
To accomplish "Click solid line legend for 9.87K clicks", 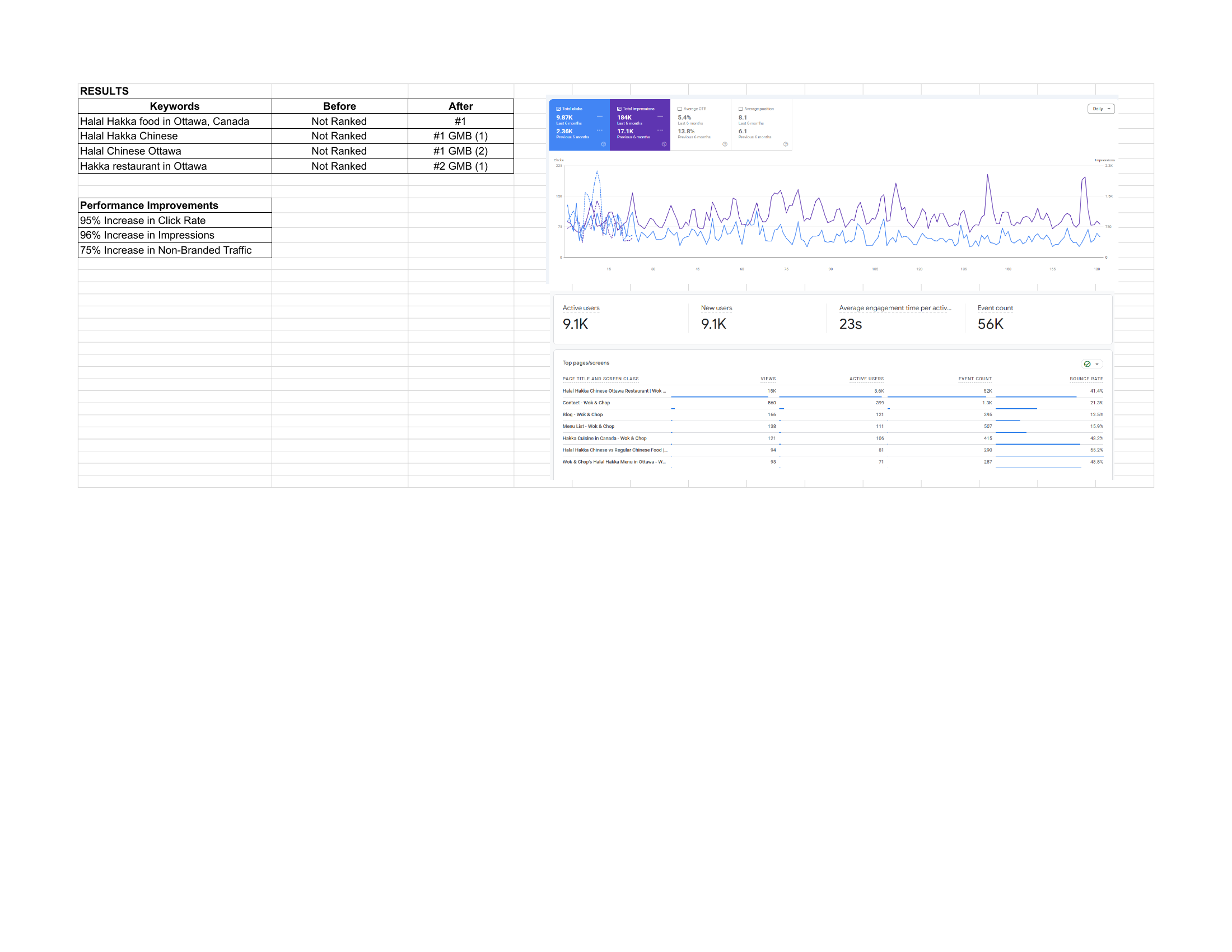I will pos(599,116).
